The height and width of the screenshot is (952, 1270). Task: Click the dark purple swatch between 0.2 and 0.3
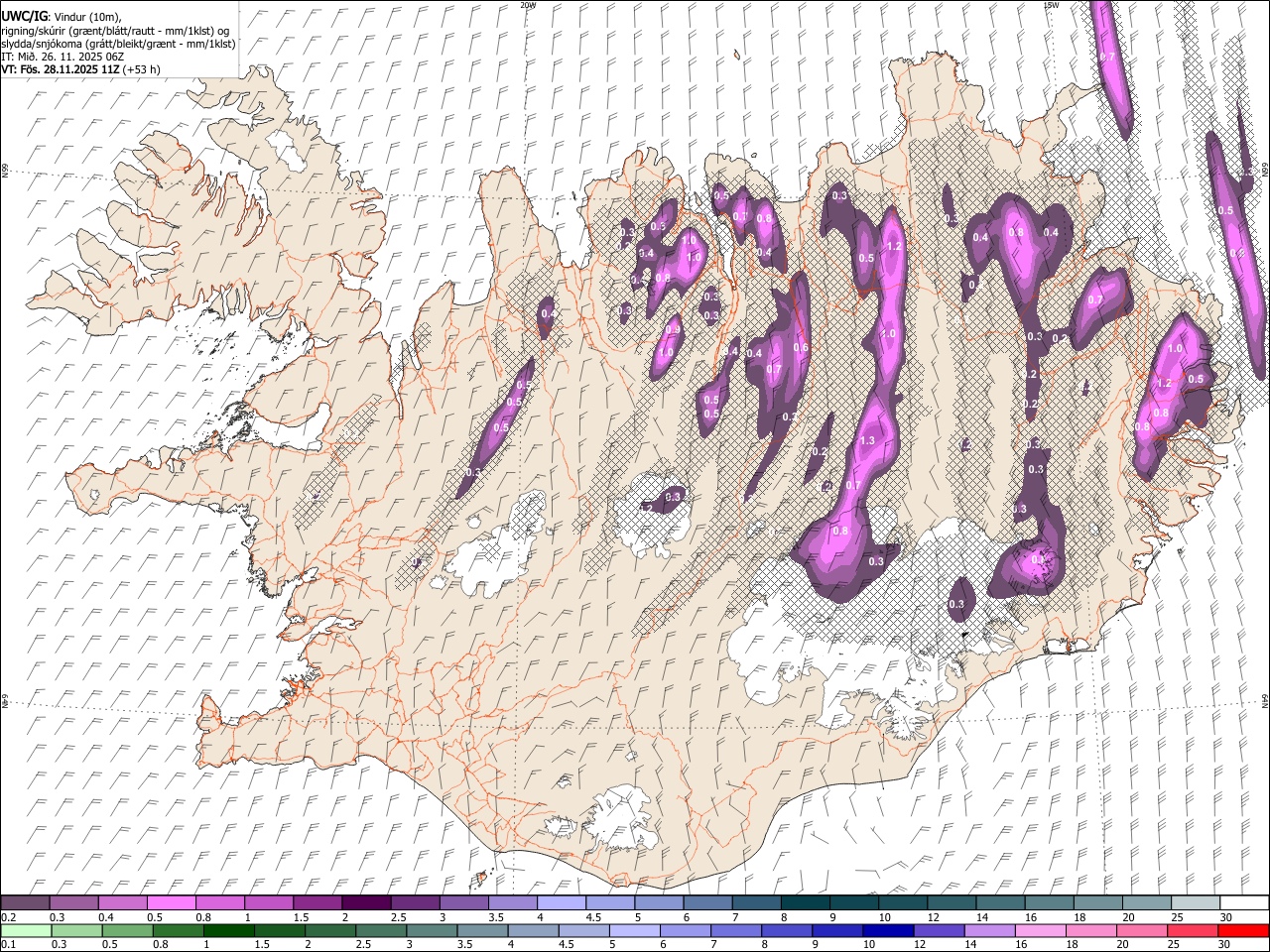(x=26, y=902)
